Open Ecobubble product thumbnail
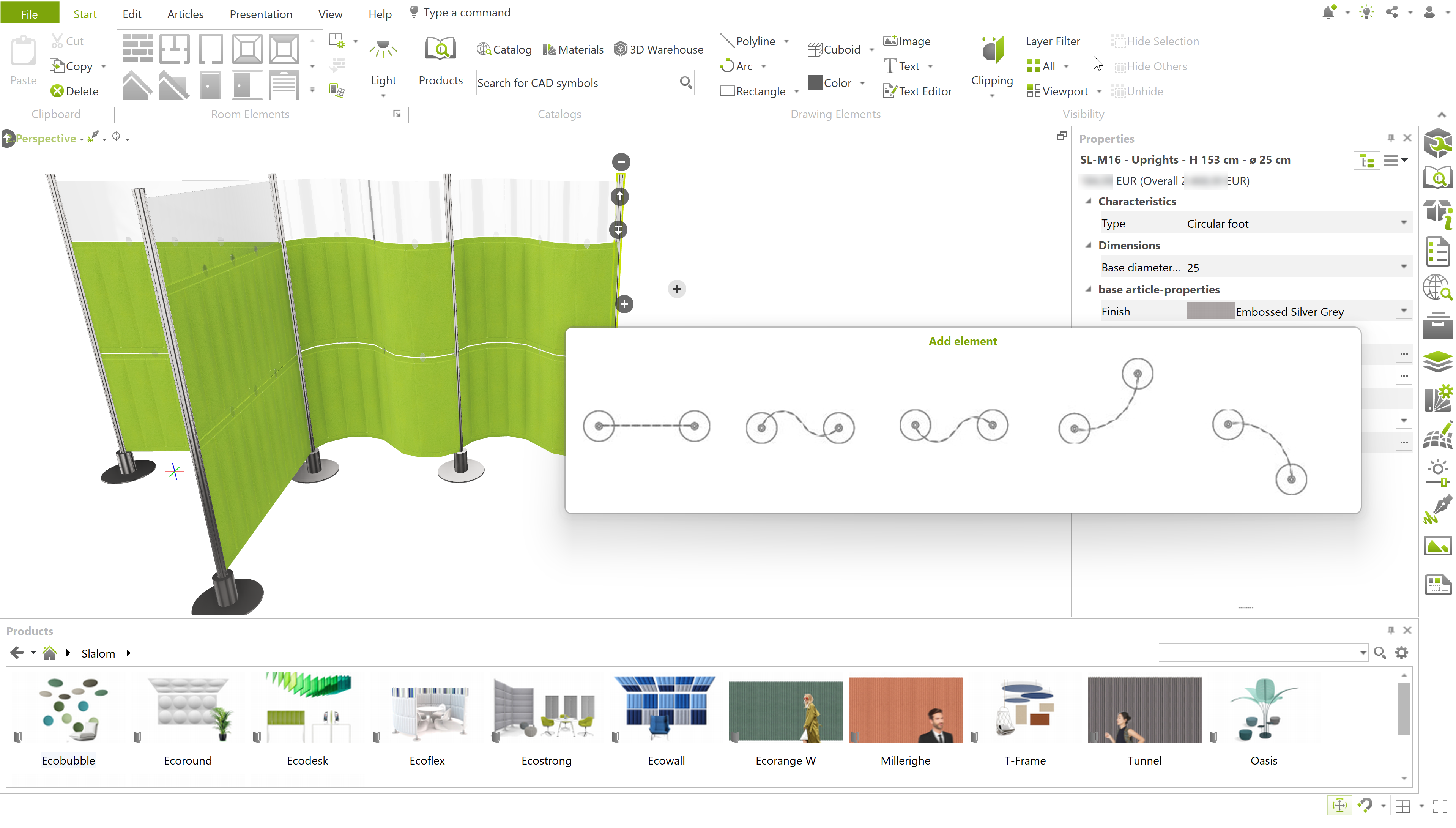The height and width of the screenshot is (828, 1456). 69,710
